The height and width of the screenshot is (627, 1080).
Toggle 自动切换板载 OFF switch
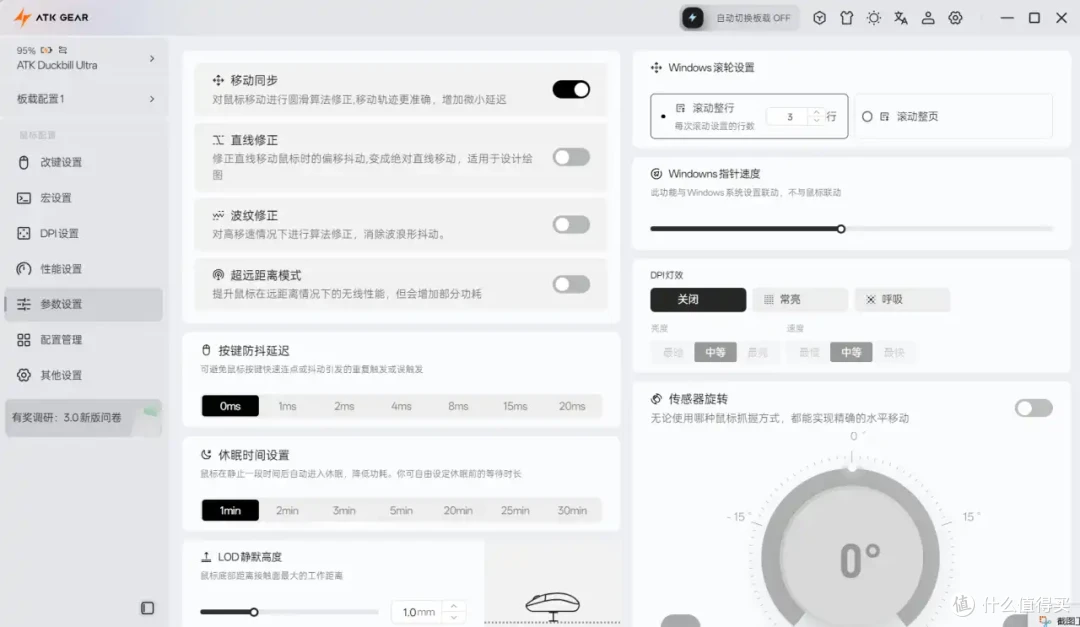coord(740,18)
